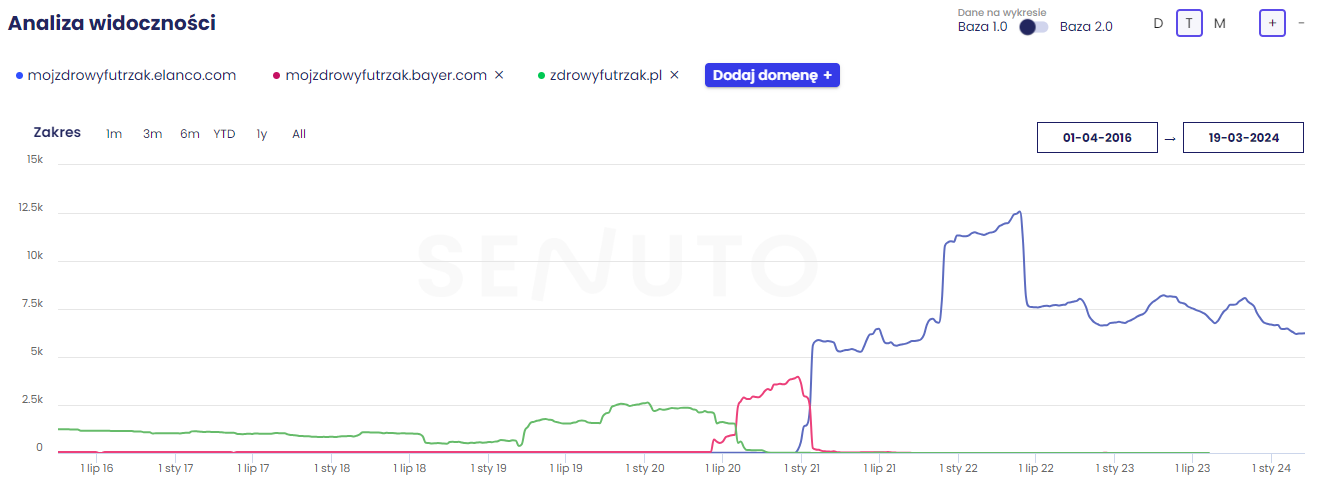Open end date field 19-03-2024

(1243, 138)
